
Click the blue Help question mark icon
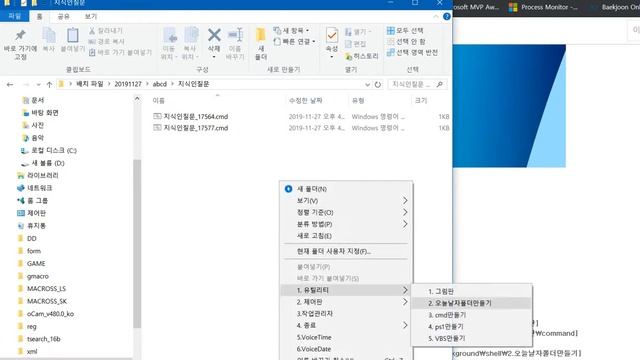click(447, 16)
